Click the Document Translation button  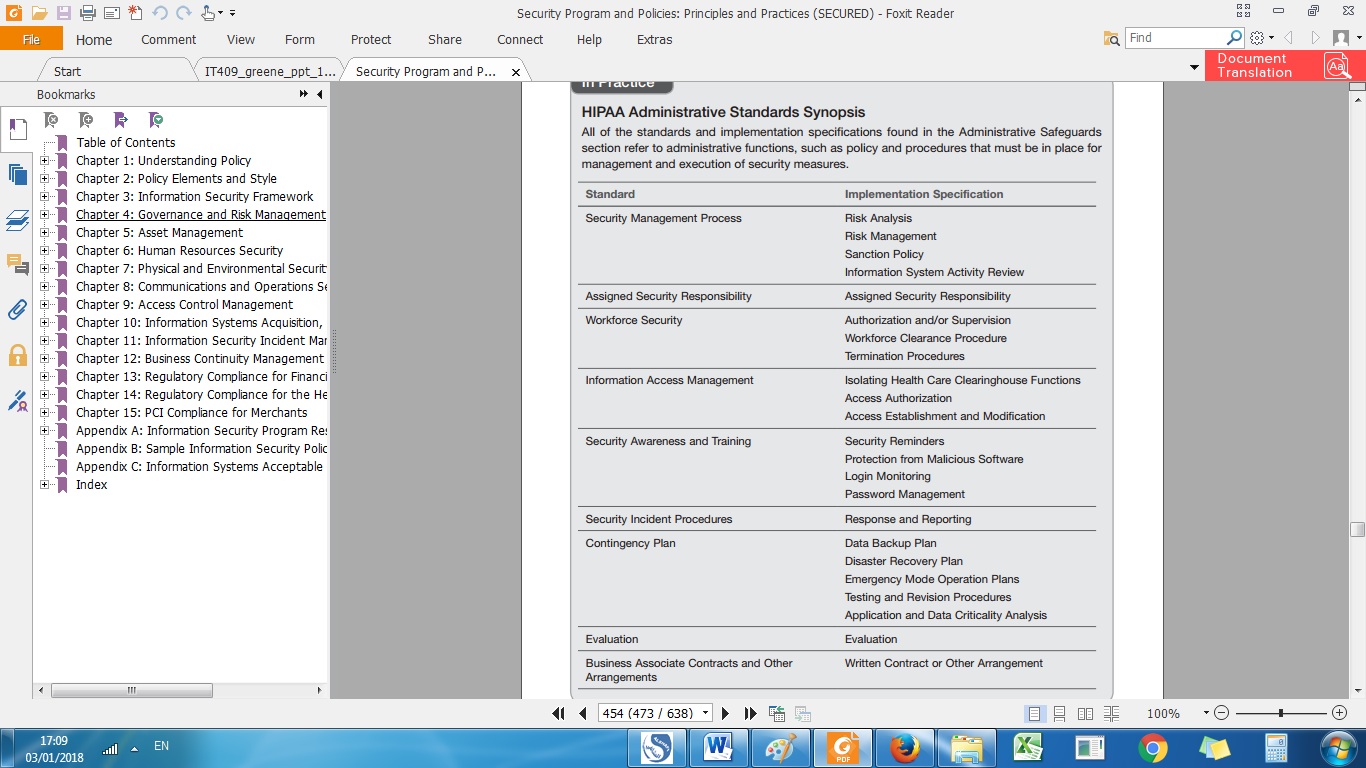[1282, 66]
